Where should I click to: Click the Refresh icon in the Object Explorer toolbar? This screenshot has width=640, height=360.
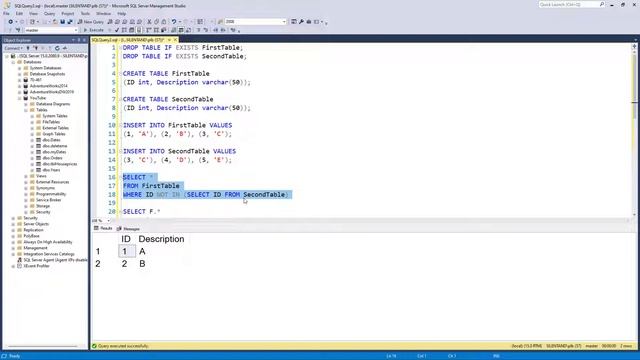(57, 48)
